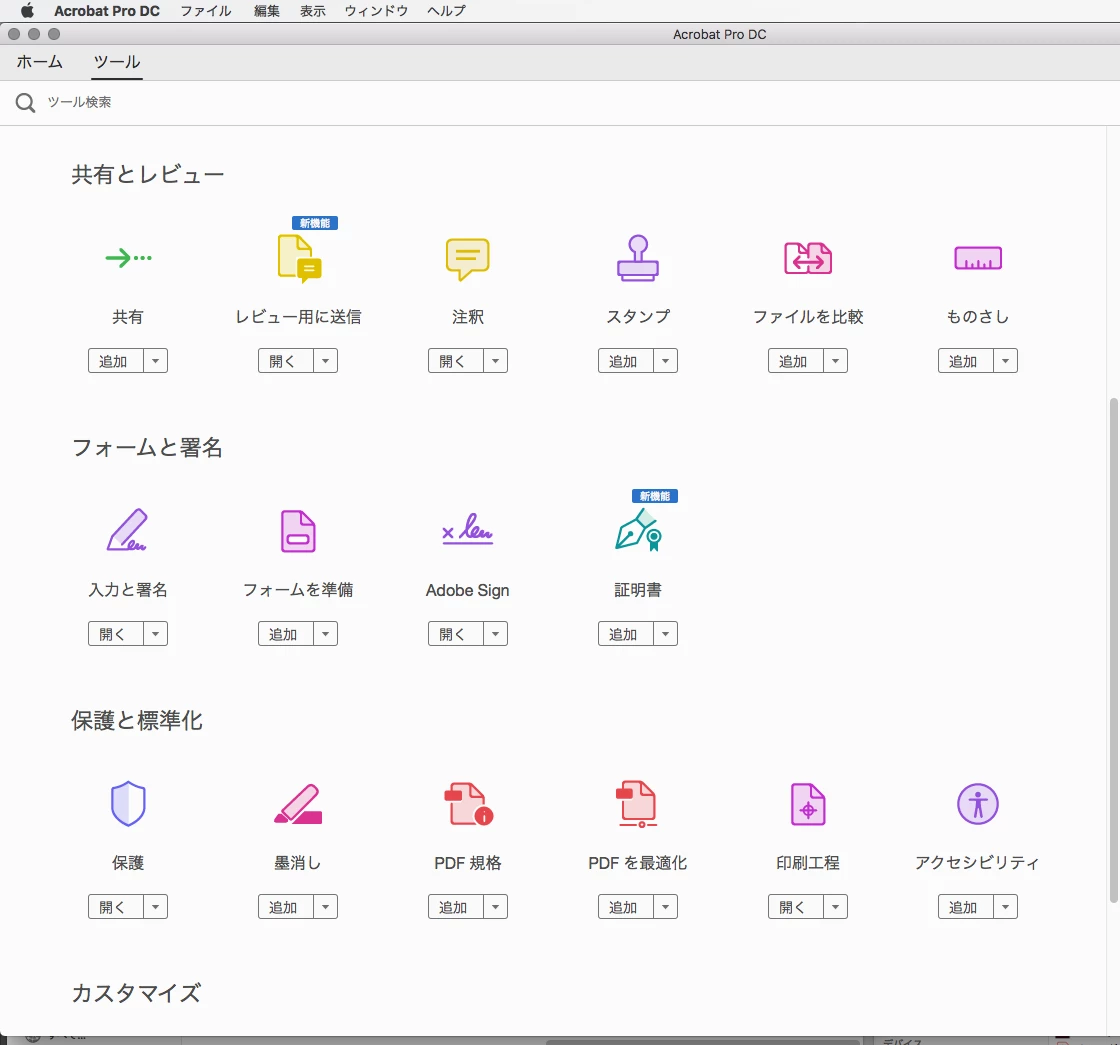Viewport: 1120px width, 1045px height.
Task: Expand dropdown arrow for レビュー用に送信
Action: pos(326,361)
